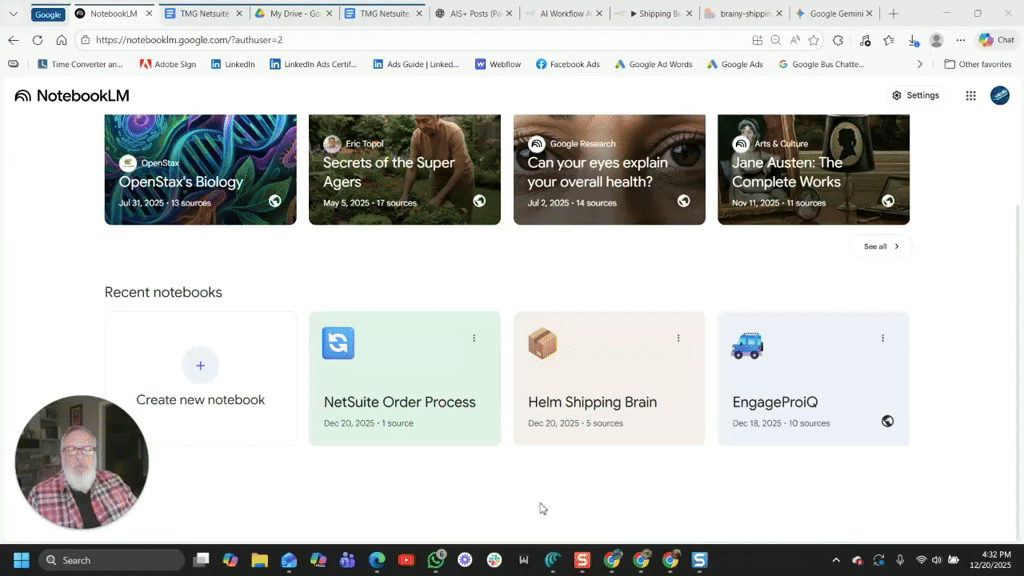This screenshot has width=1024, height=576.
Task: Open Edge settings and more menu
Action: [961, 40]
